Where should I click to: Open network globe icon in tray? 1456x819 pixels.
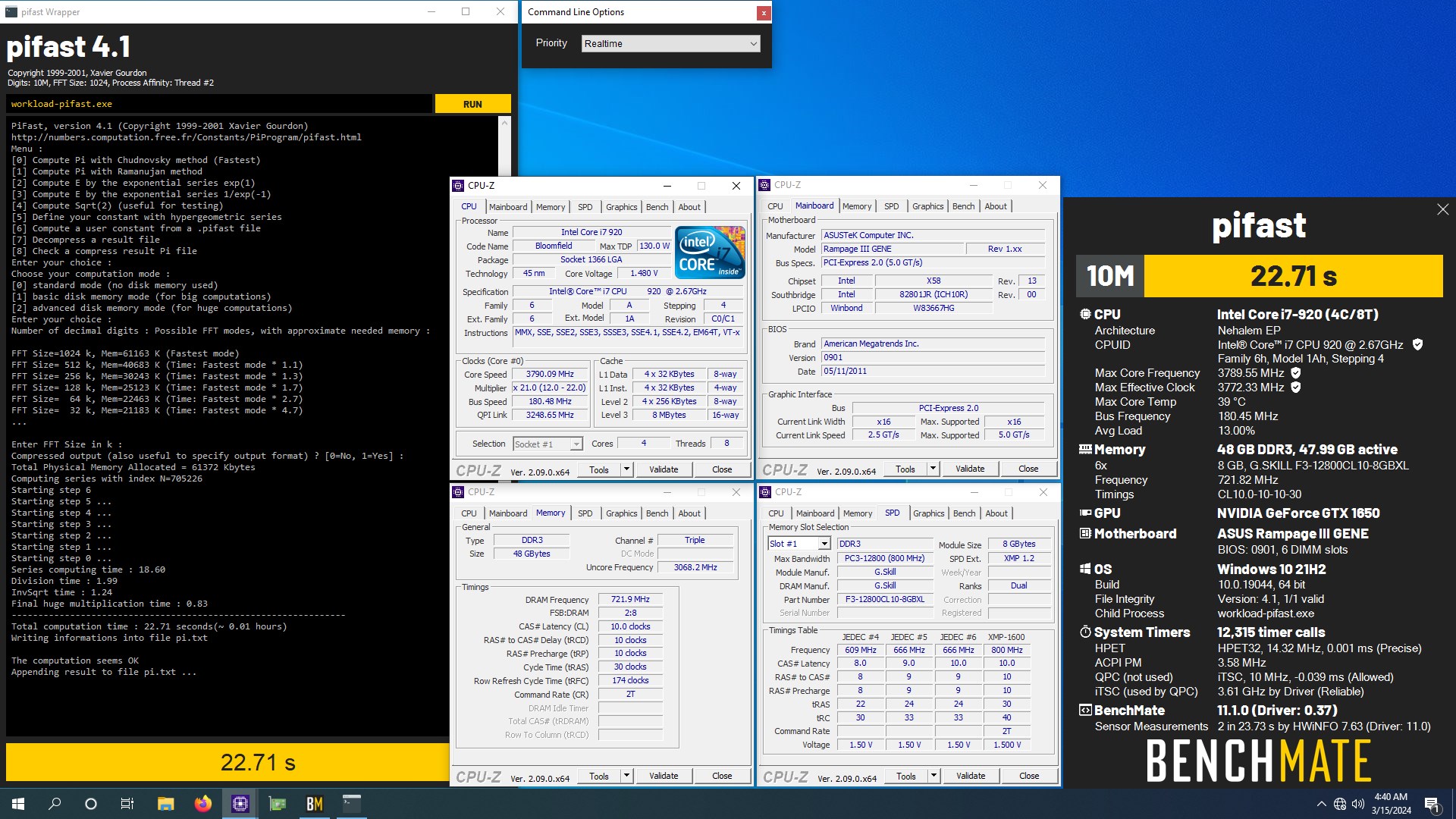tap(1339, 804)
